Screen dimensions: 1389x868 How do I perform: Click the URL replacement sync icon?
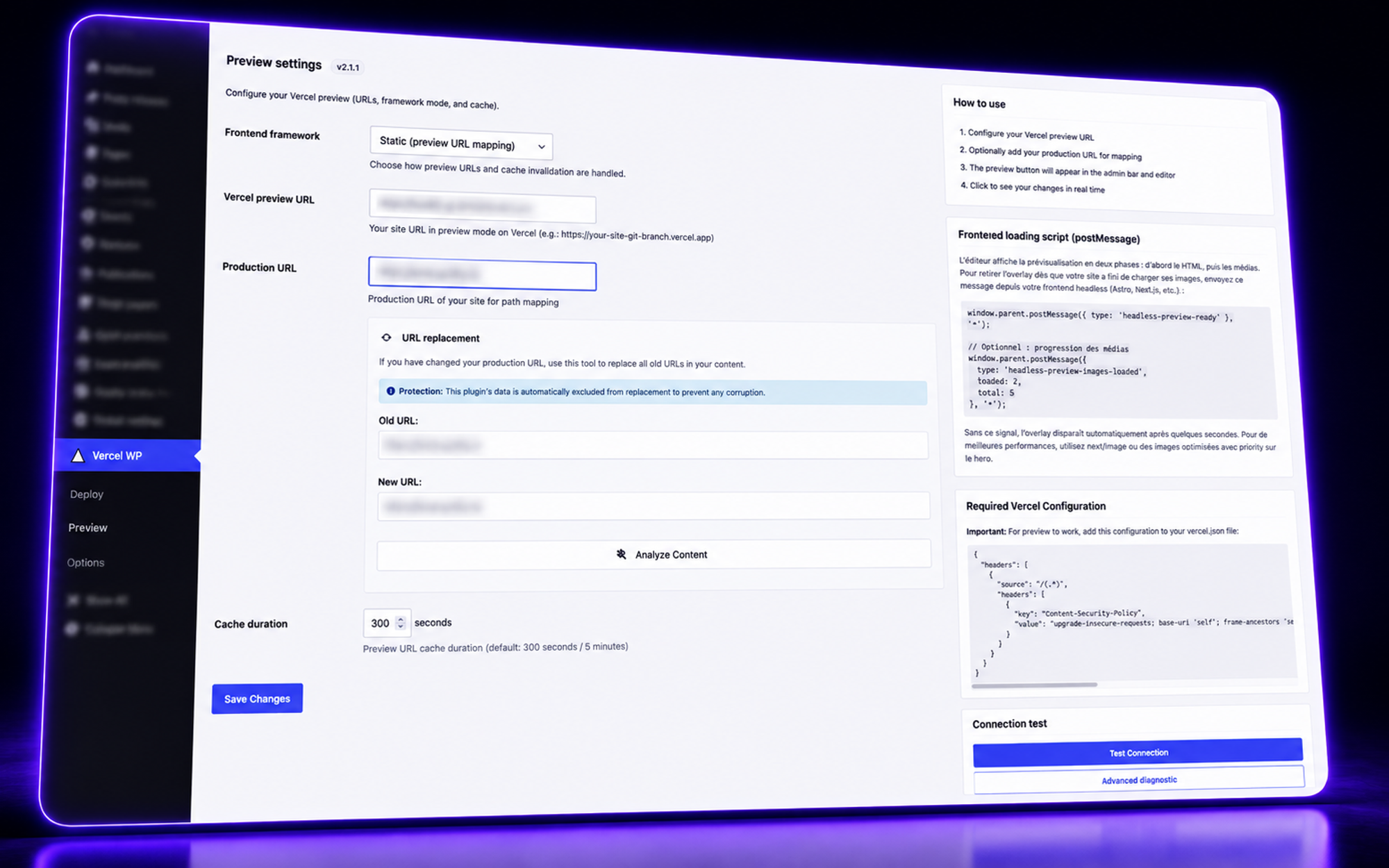pos(387,337)
